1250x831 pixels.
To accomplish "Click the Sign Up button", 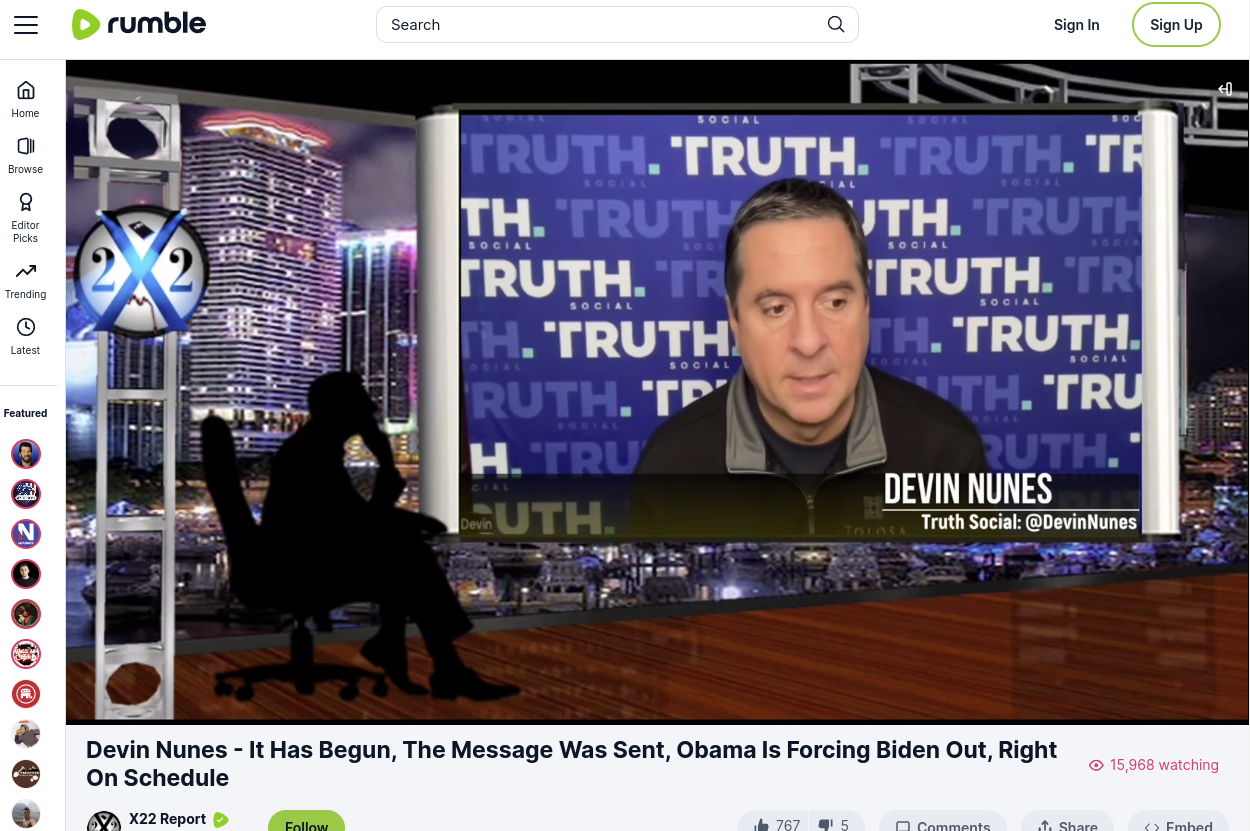I will coord(1176,25).
